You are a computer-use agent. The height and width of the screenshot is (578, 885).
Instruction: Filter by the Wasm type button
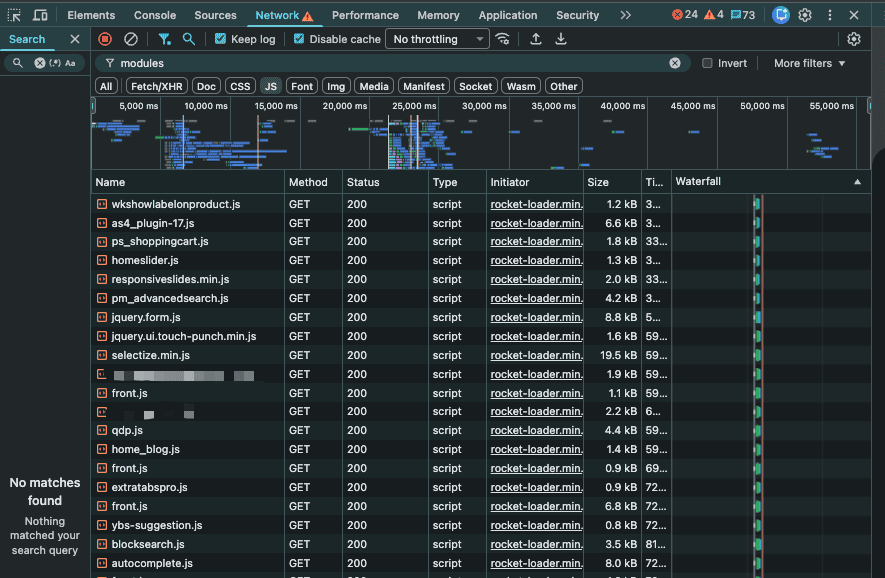[x=521, y=86]
